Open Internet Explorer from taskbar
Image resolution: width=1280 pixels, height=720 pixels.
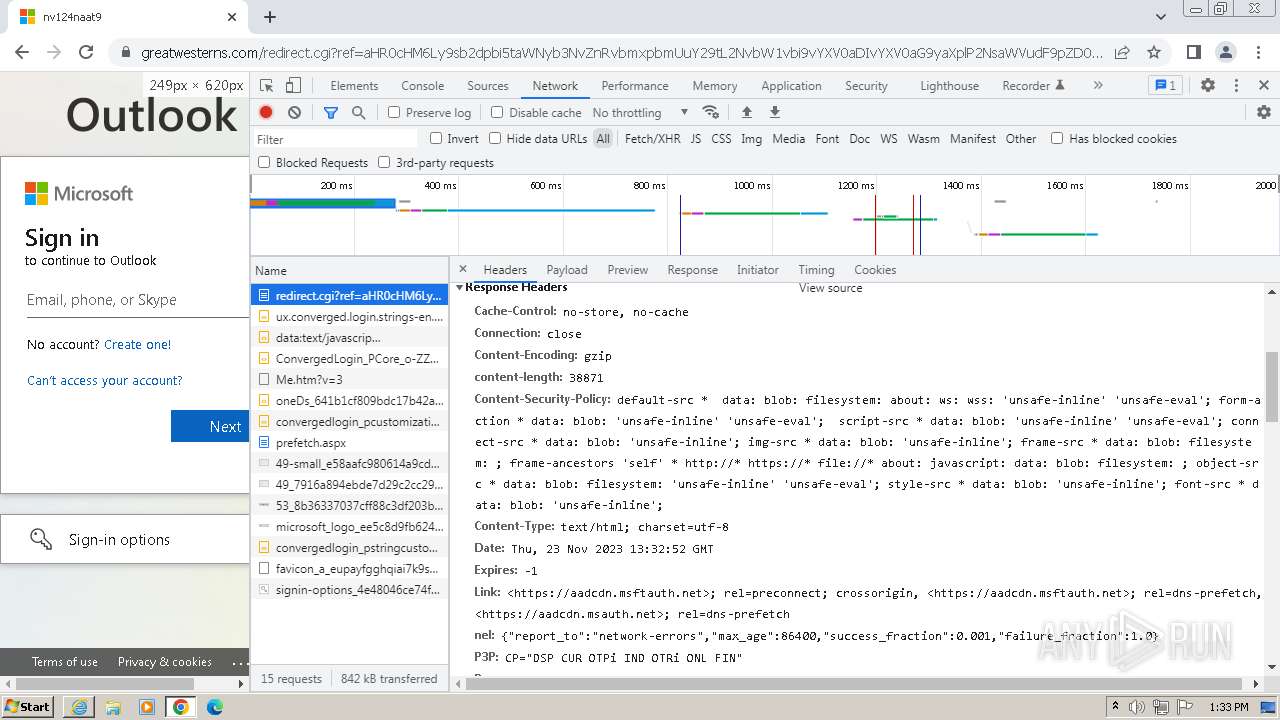[79, 707]
